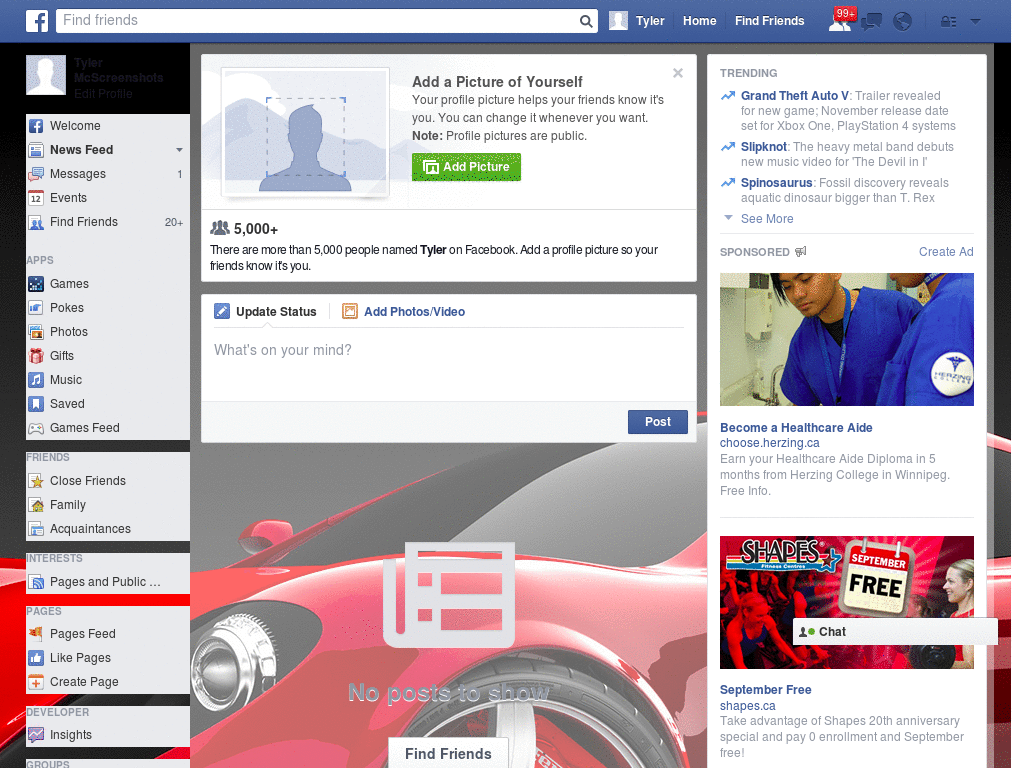Open the account menu dropdown arrow
Screen dimensions: 1024x768
(975, 22)
